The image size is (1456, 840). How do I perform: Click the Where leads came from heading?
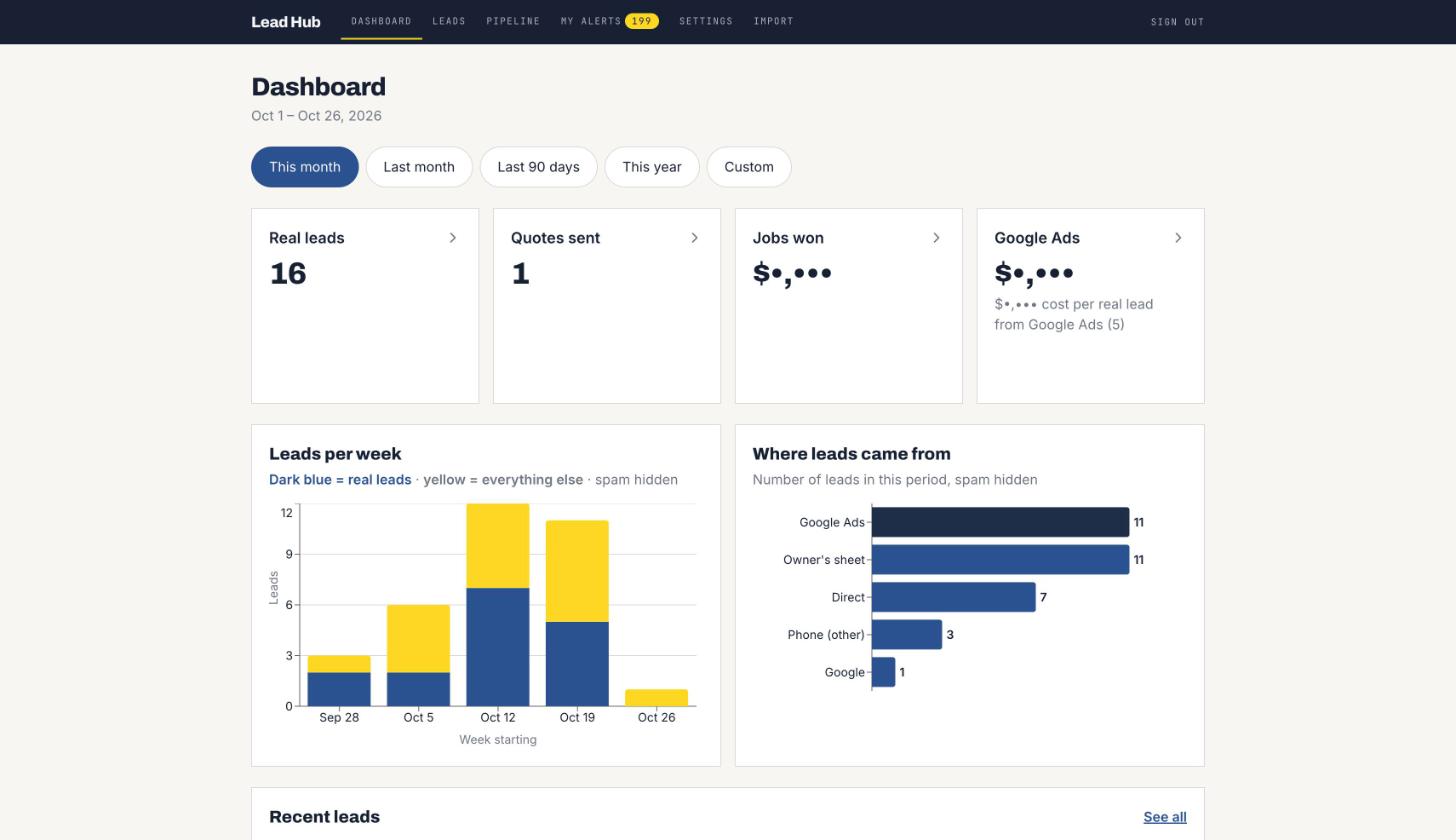click(851, 454)
